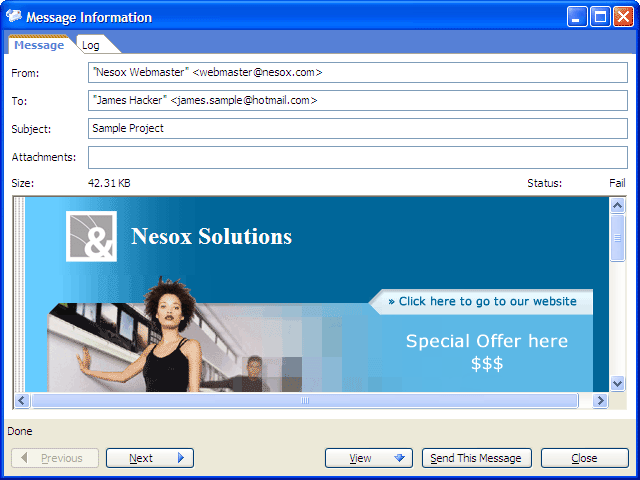Minimize the Message Information window
The height and width of the screenshot is (480, 640).
coord(576,17)
